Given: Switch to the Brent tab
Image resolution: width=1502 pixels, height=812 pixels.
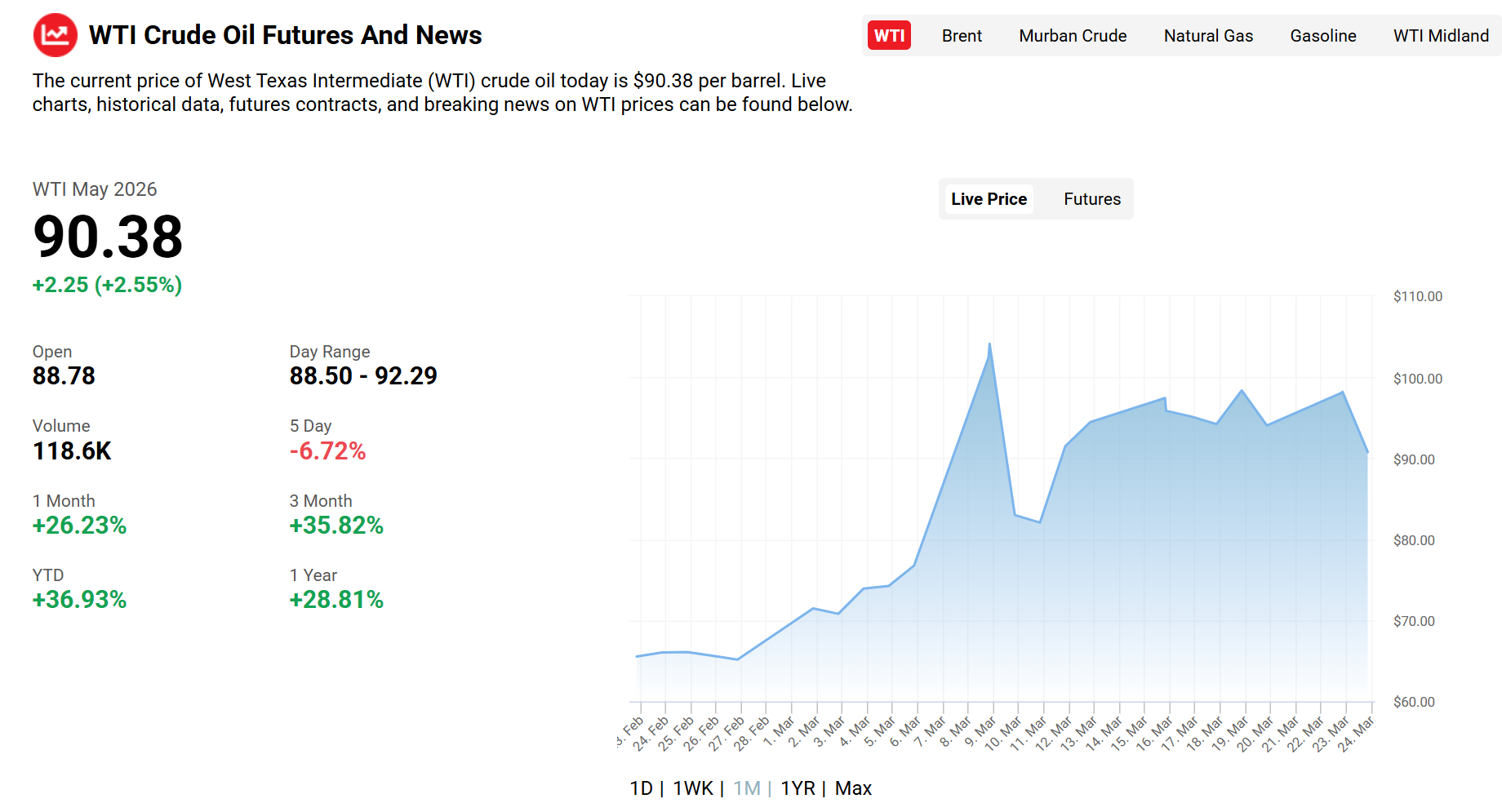Looking at the screenshot, I should tap(962, 36).
